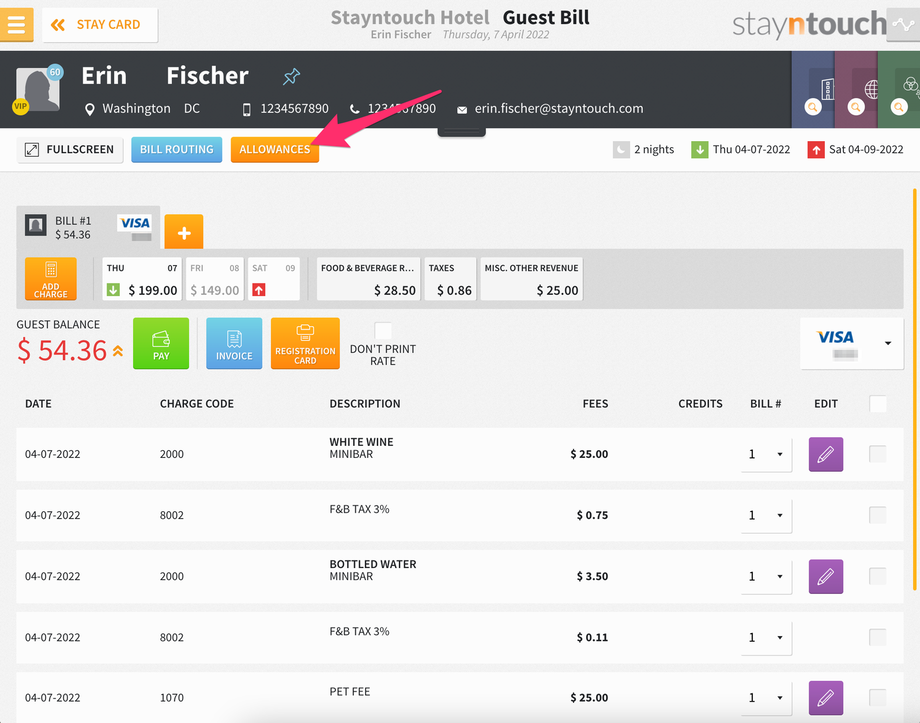Click the green arrival date arrow icon
Image resolution: width=920 pixels, height=723 pixels.
(x=699, y=150)
